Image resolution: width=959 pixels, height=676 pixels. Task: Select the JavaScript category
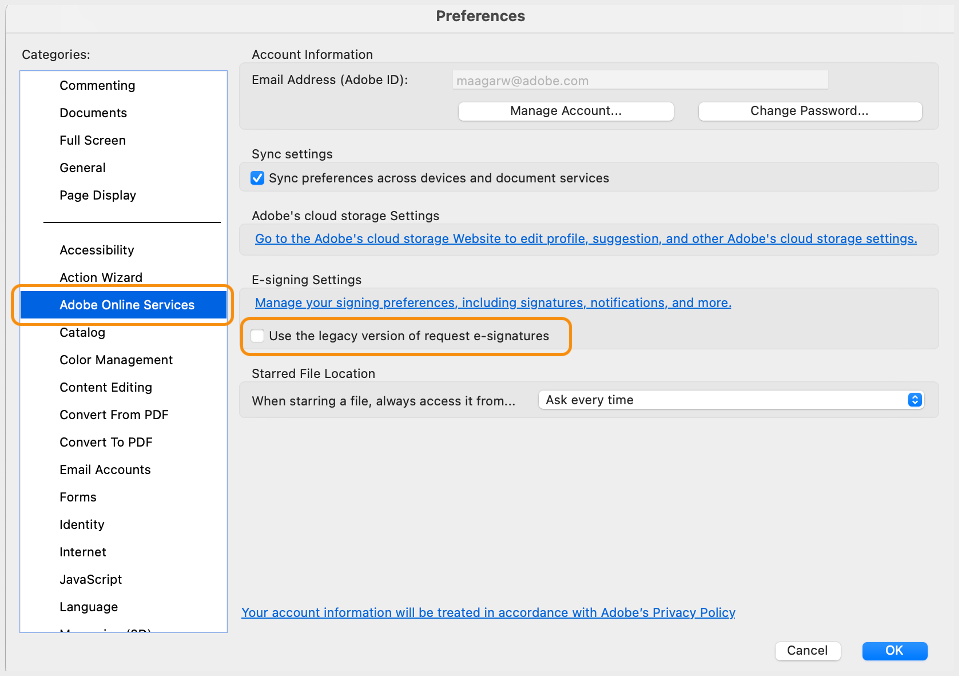(x=90, y=579)
